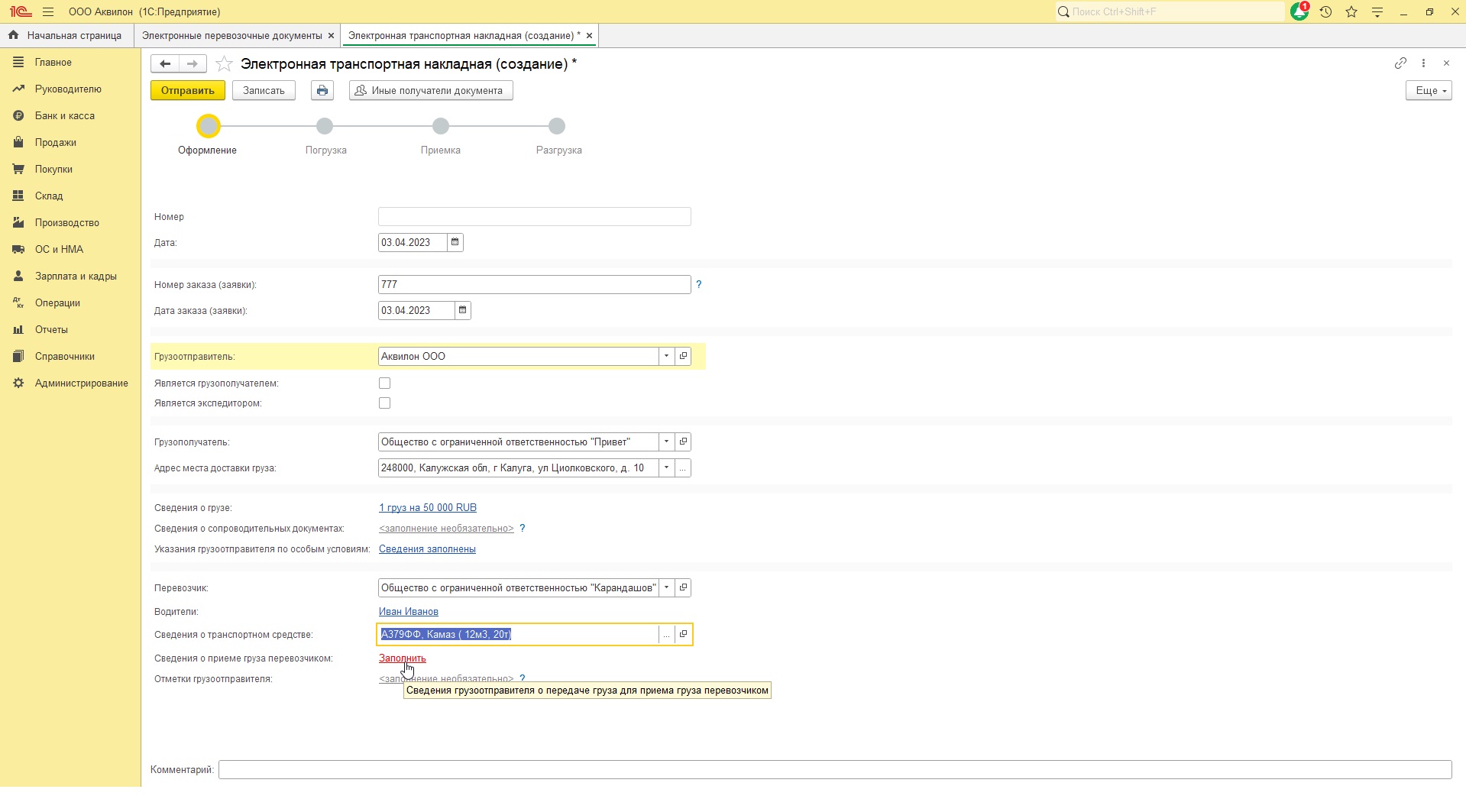The image size is (1466, 812).
Task: Close the Электронная транспортная накладная tab
Action: click(x=589, y=35)
